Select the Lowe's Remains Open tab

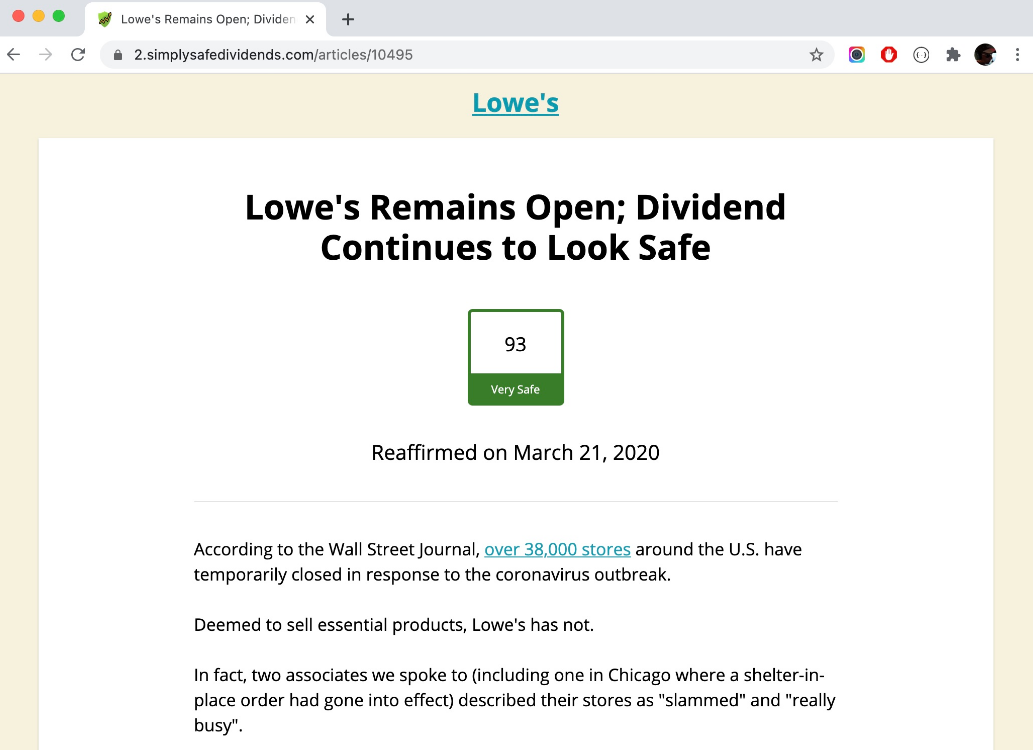point(200,18)
